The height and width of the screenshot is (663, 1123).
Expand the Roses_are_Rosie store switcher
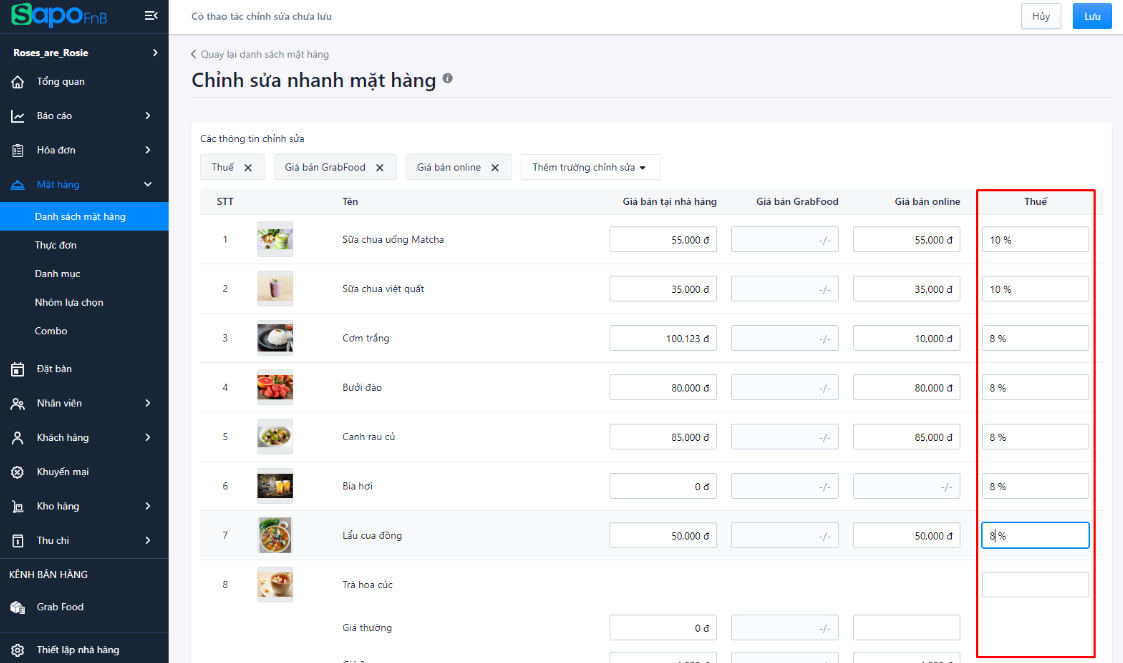pyautogui.click(x=155, y=52)
